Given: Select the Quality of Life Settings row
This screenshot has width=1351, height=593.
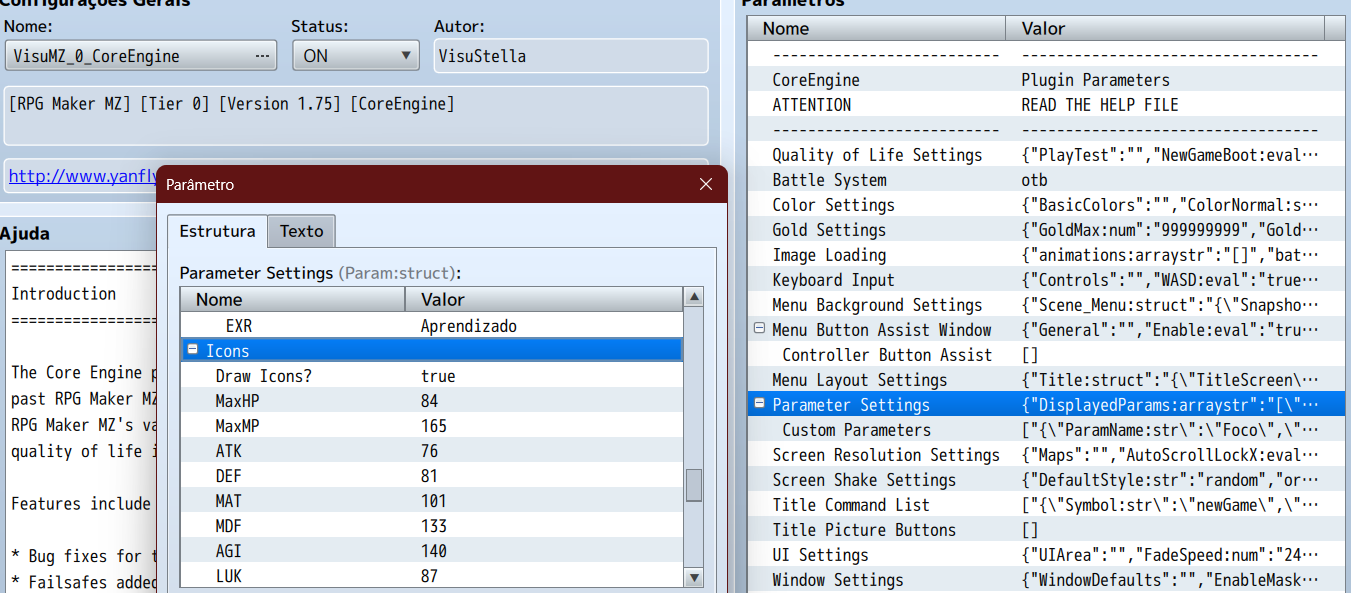Looking at the screenshot, I should (x=1046, y=155).
